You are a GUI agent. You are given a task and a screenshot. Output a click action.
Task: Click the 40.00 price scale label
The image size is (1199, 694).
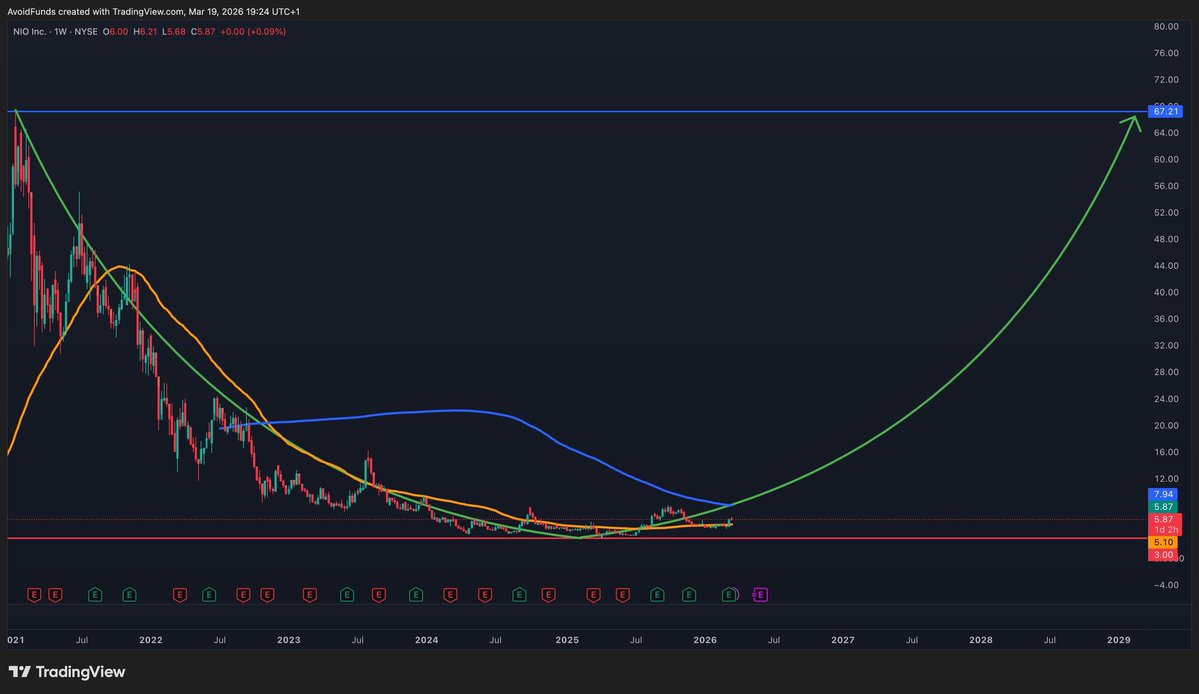1166,293
